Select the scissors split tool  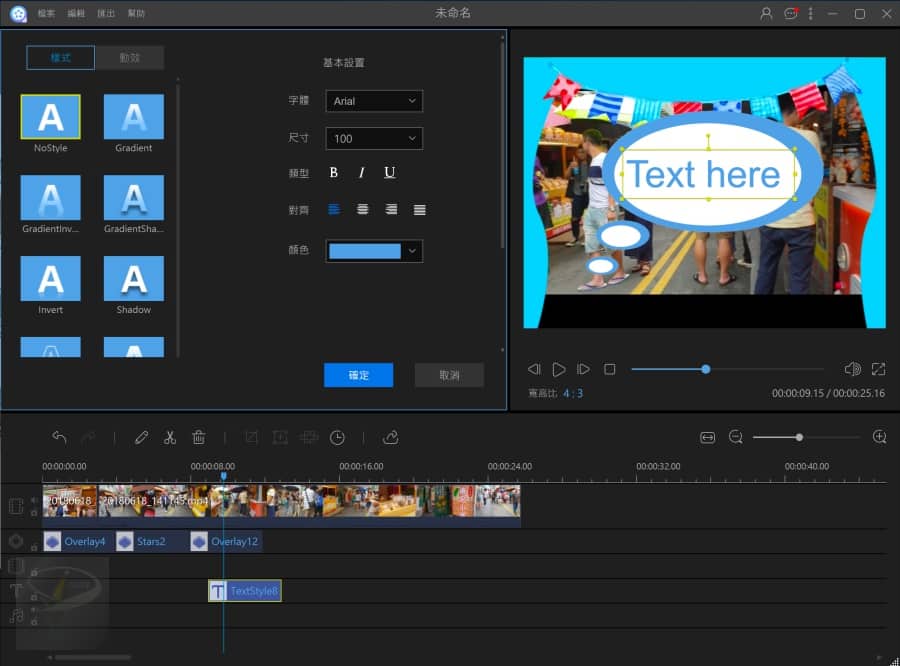click(170, 437)
